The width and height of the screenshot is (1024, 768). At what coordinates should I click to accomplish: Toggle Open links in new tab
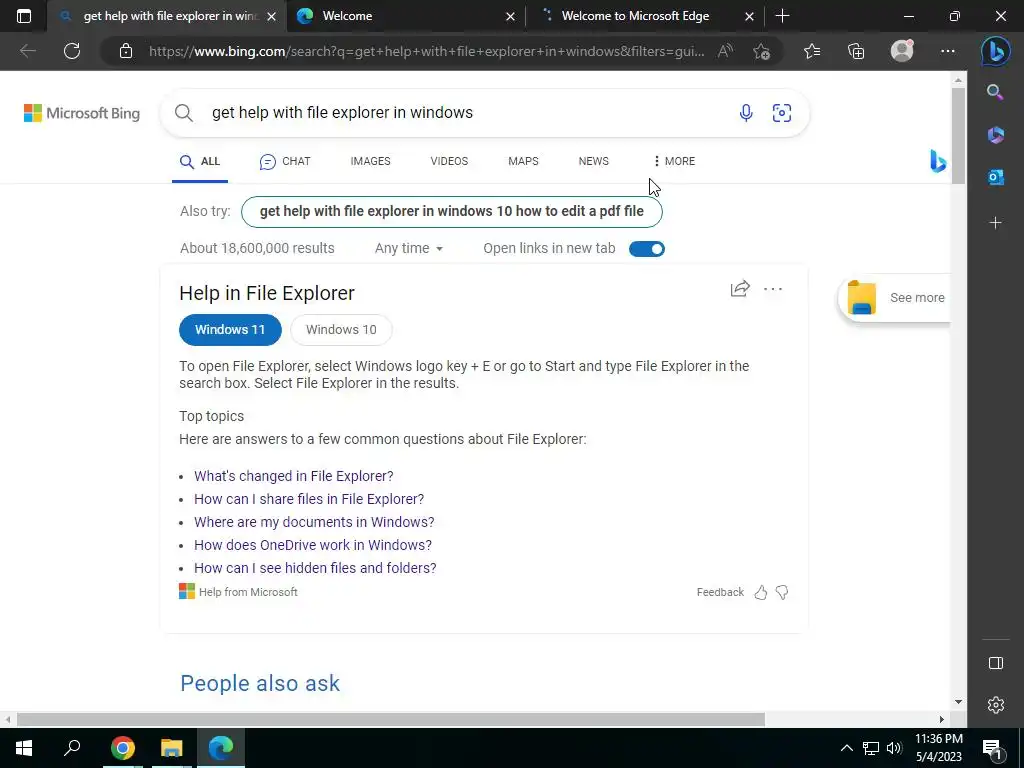point(647,249)
